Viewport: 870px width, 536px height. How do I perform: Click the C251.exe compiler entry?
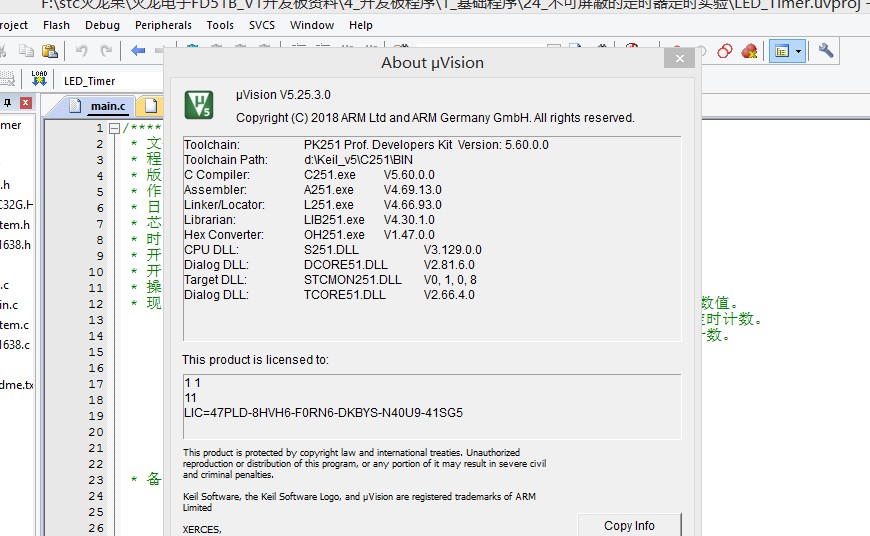[330, 175]
